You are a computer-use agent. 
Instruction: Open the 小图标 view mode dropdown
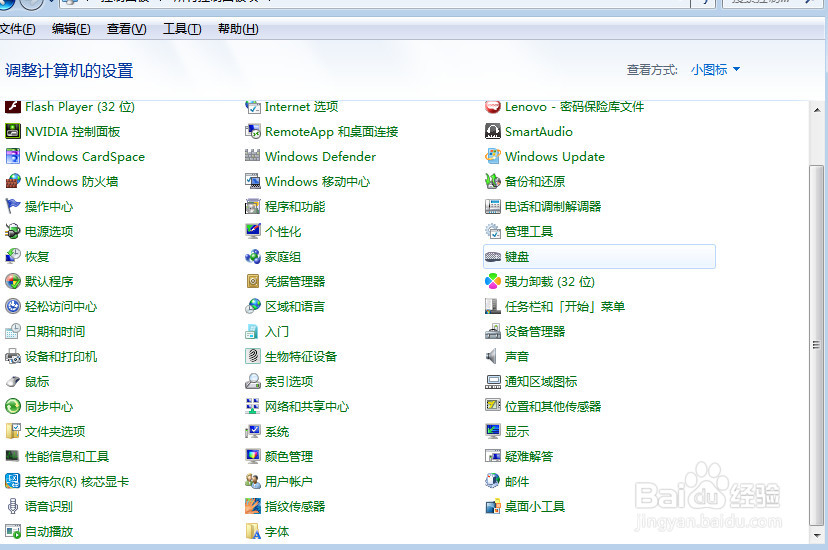715,70
